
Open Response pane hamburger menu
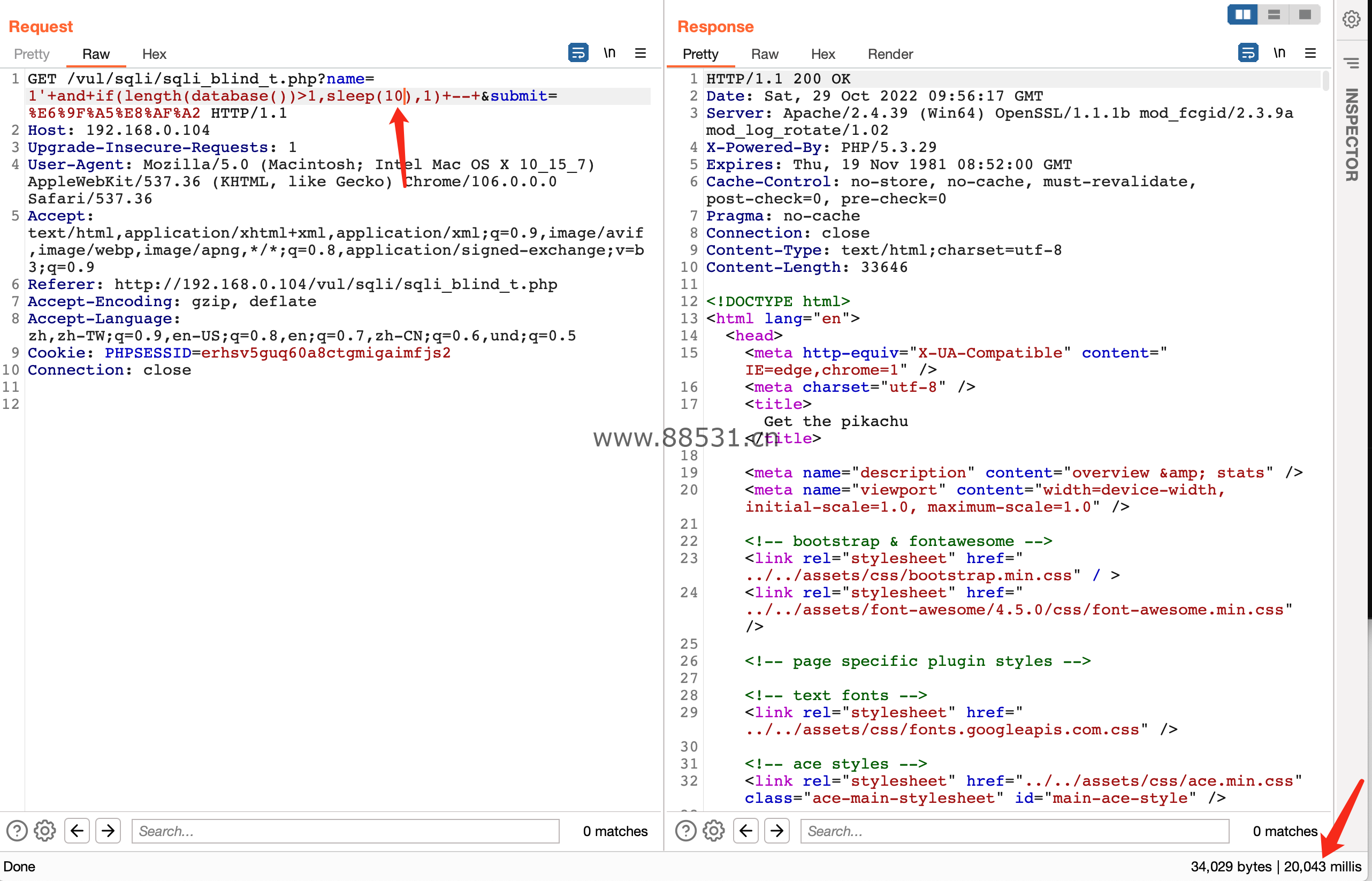point(1310,53)
